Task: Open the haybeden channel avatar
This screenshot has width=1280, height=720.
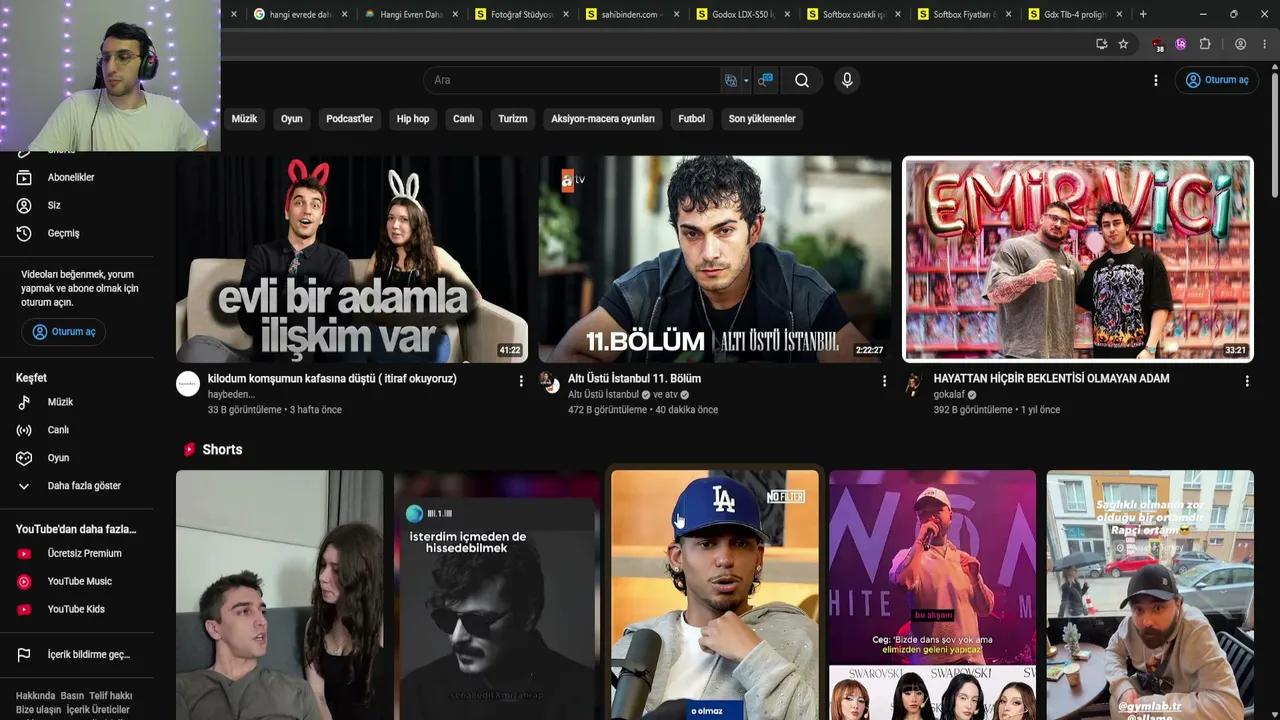Action: click(x=188, y=384)
